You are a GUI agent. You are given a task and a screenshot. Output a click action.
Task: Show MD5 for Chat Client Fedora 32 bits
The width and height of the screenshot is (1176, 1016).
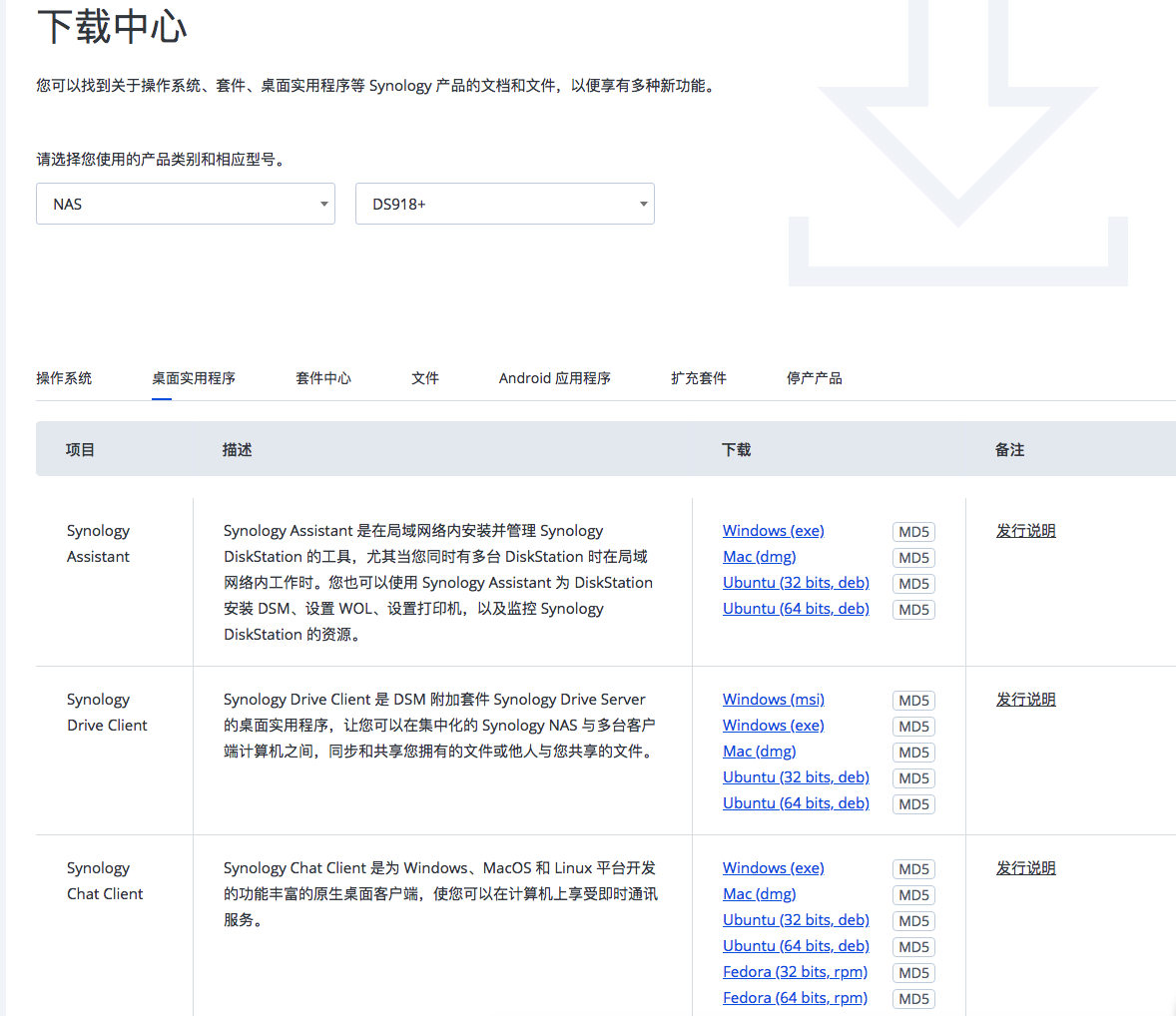[x=913, y=972]
